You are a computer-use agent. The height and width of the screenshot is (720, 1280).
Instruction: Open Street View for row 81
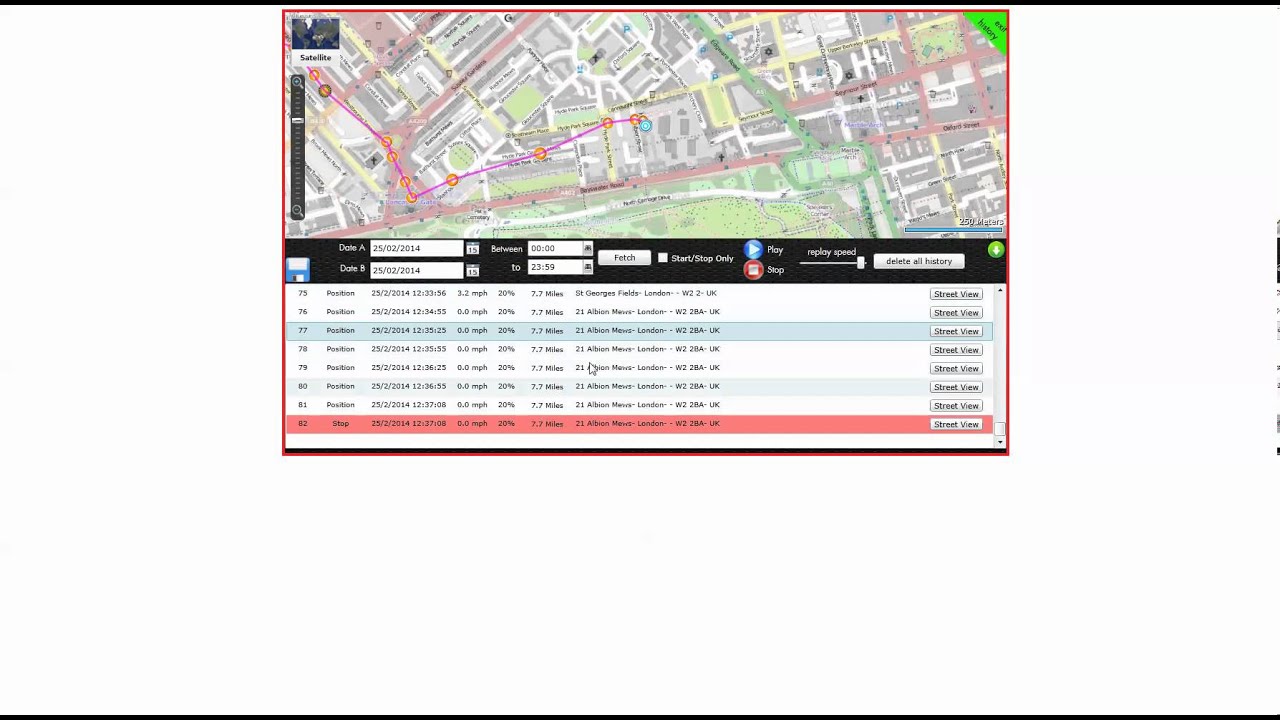coord(956,405)
